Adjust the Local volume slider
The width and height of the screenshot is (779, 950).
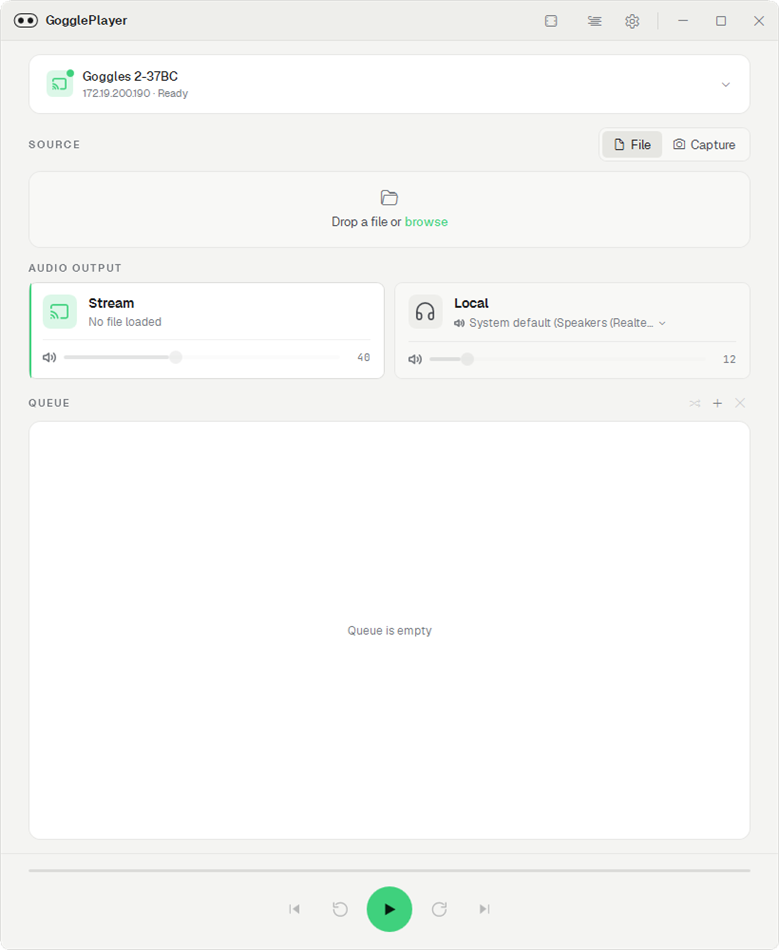[567, 359]
